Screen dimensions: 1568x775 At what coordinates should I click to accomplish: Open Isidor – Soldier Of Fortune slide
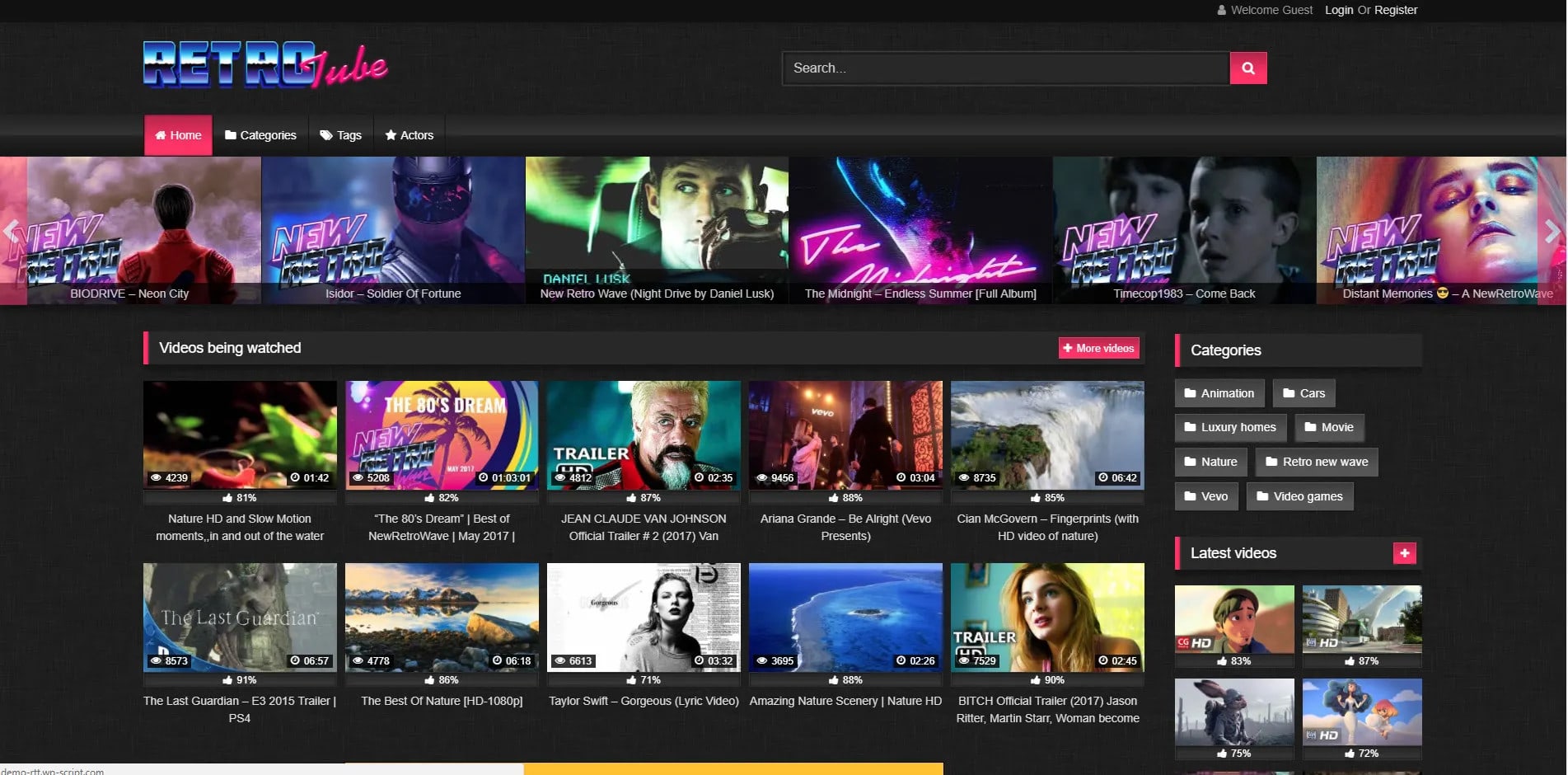coord(393,231)
